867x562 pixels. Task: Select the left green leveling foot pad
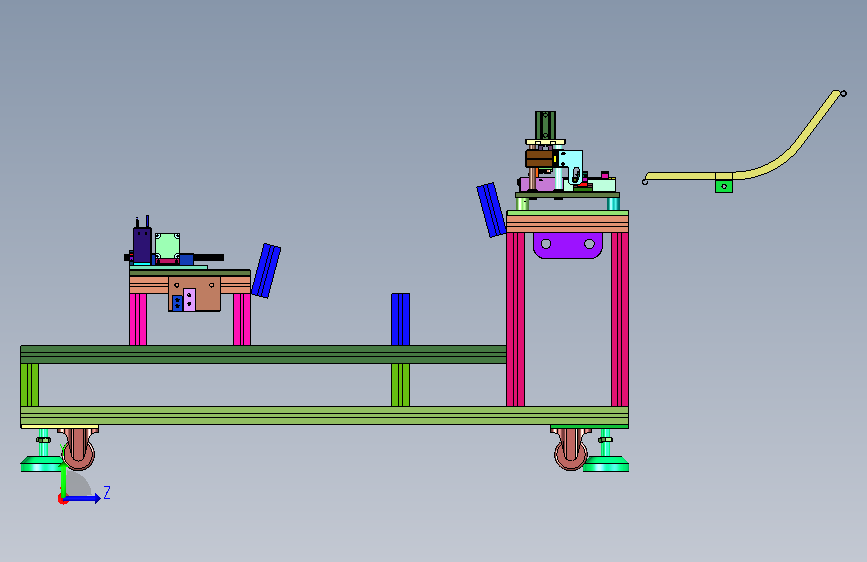(42, 464)
